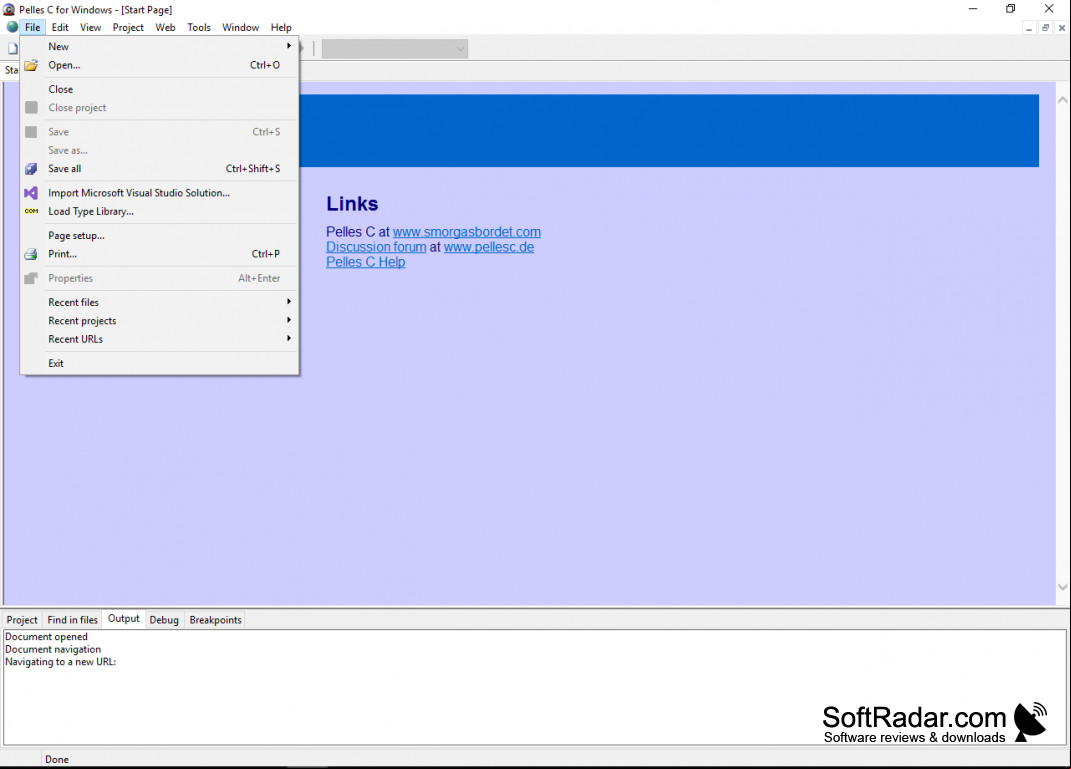Click the File menu header

33,27
